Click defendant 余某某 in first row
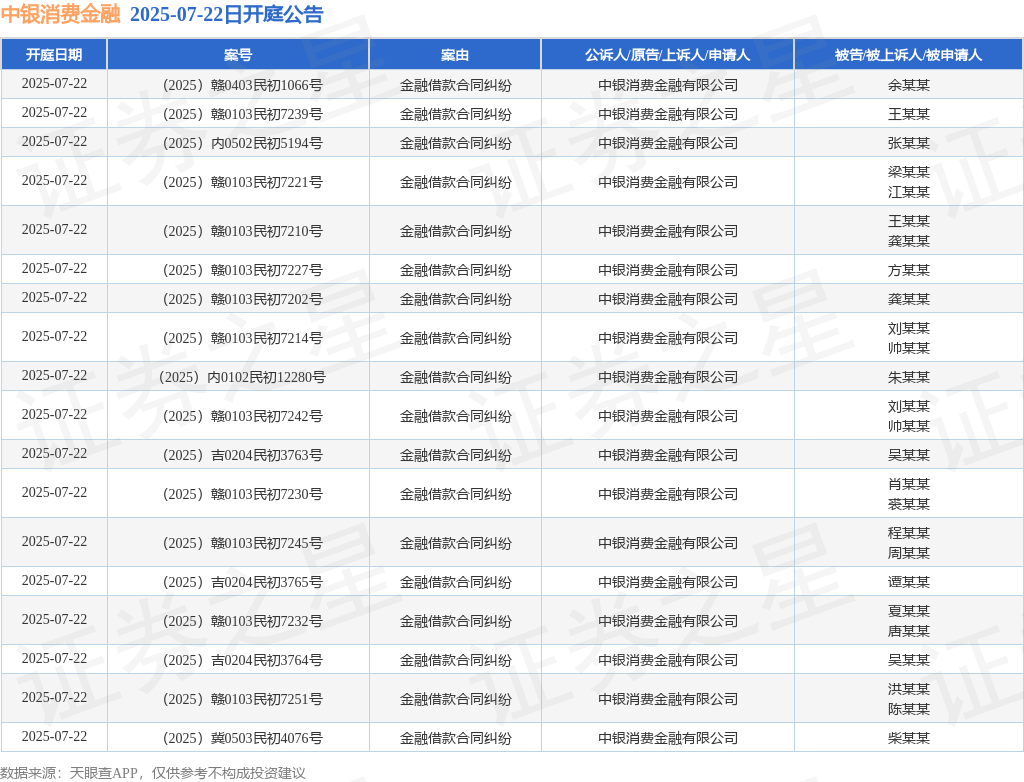1024x782 pixels. tap(908, 85)
